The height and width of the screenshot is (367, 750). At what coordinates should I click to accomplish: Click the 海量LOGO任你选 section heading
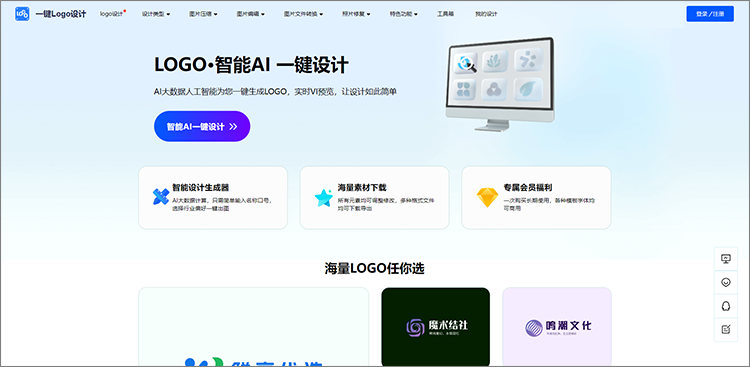click(x=375, y=268)
